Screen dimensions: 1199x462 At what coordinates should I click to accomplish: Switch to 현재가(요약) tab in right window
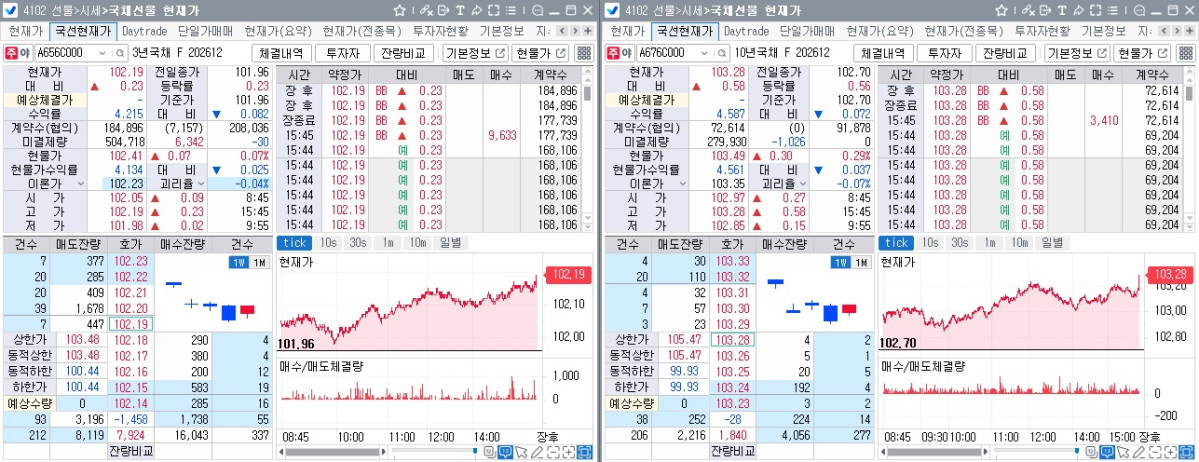[x=880, y=31]
